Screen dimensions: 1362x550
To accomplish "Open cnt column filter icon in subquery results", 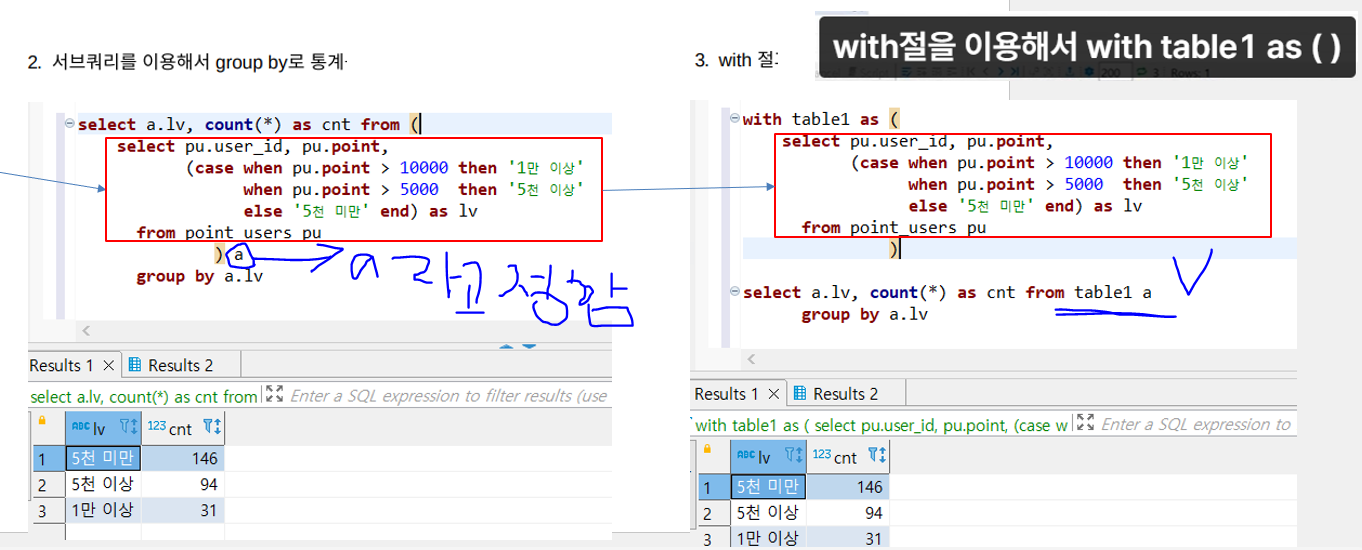I will tap(212, 428).
